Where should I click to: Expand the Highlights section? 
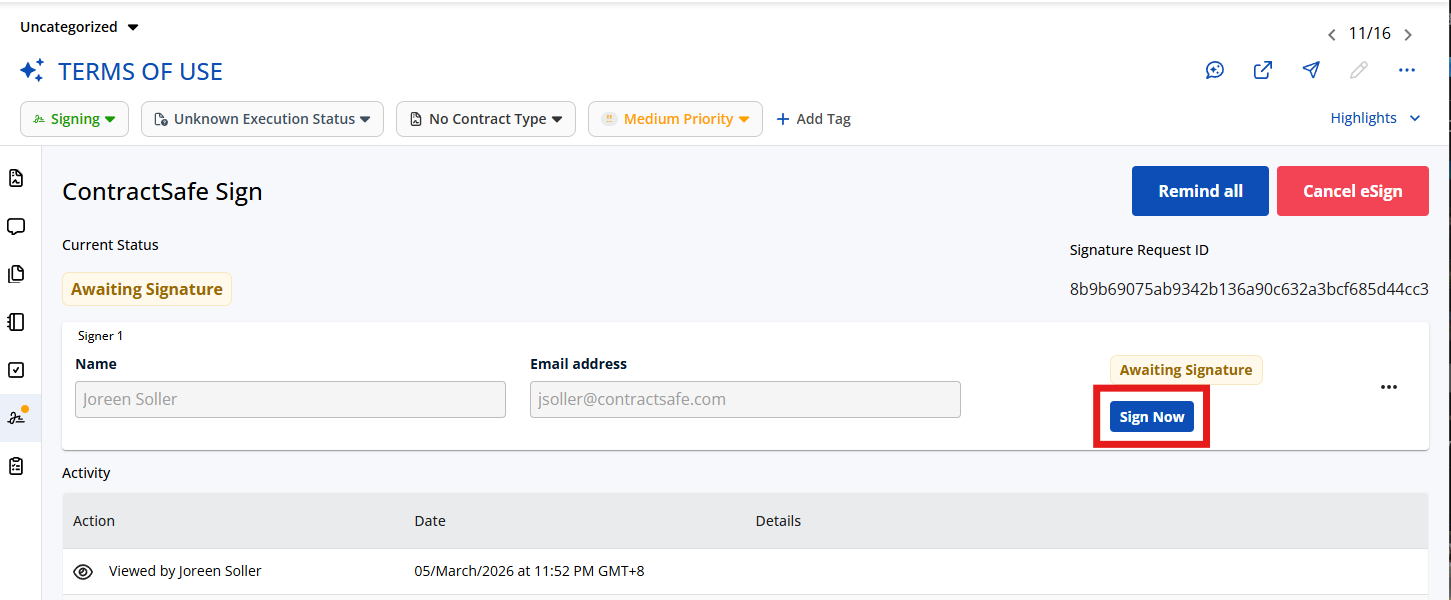click(x=1375, y=118)
